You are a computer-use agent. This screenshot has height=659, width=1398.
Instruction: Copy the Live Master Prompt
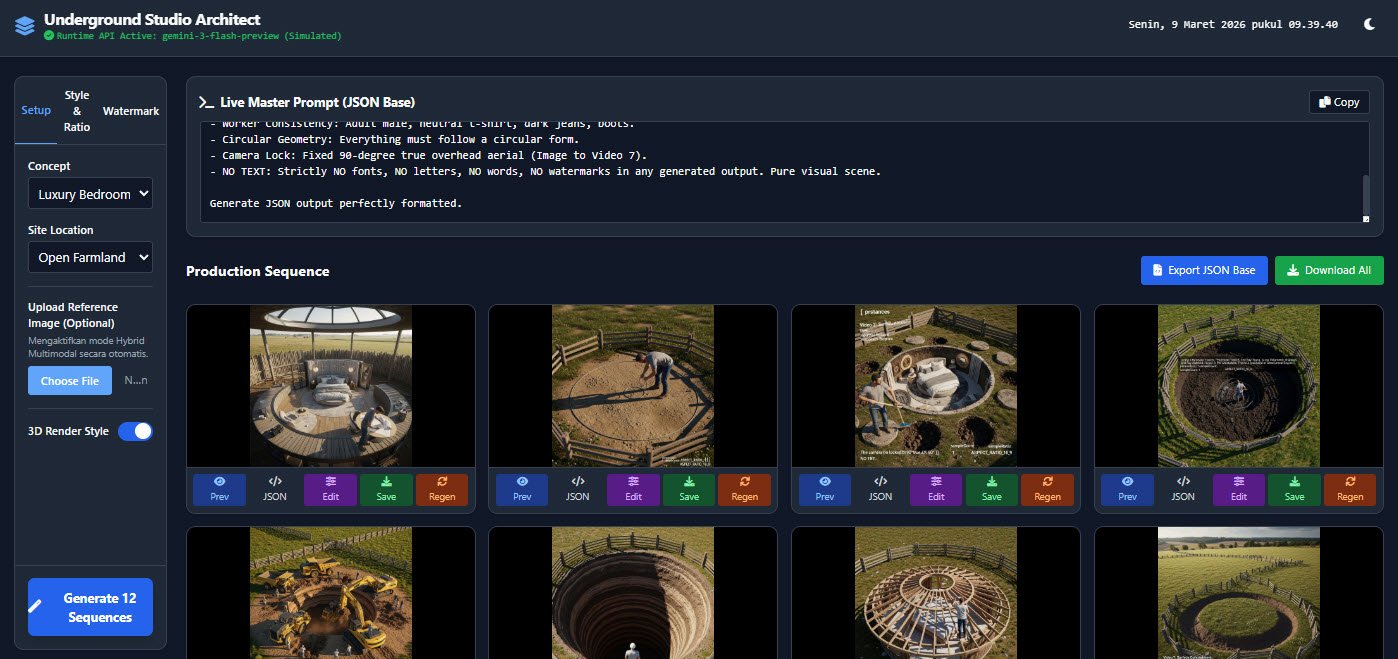point(1339,102)
